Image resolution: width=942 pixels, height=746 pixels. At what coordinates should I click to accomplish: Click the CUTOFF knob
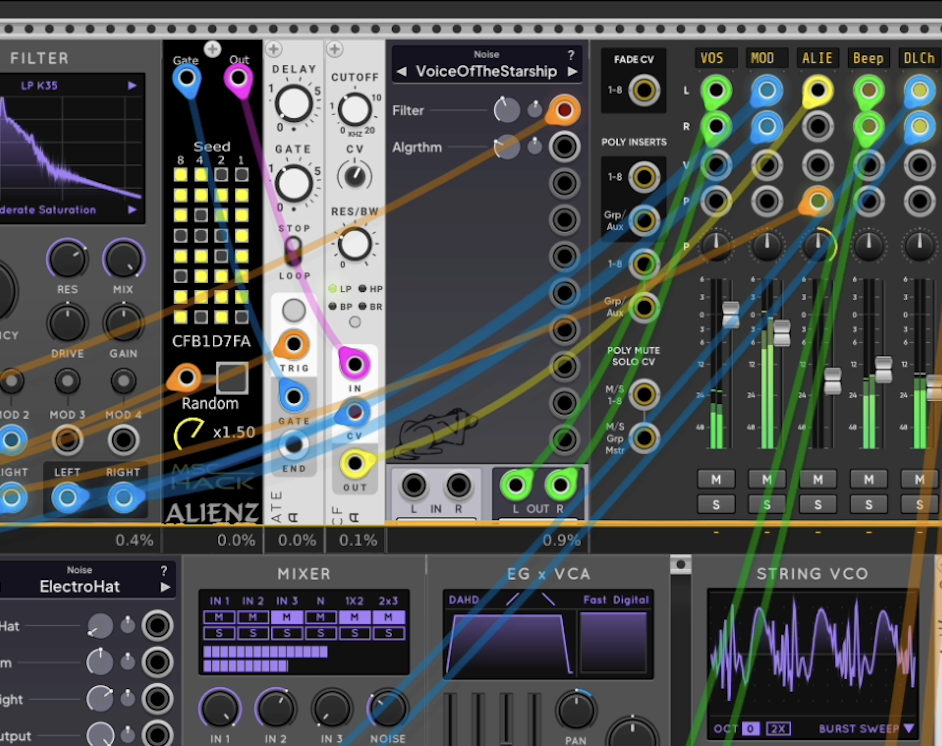(x=354, y=111)
